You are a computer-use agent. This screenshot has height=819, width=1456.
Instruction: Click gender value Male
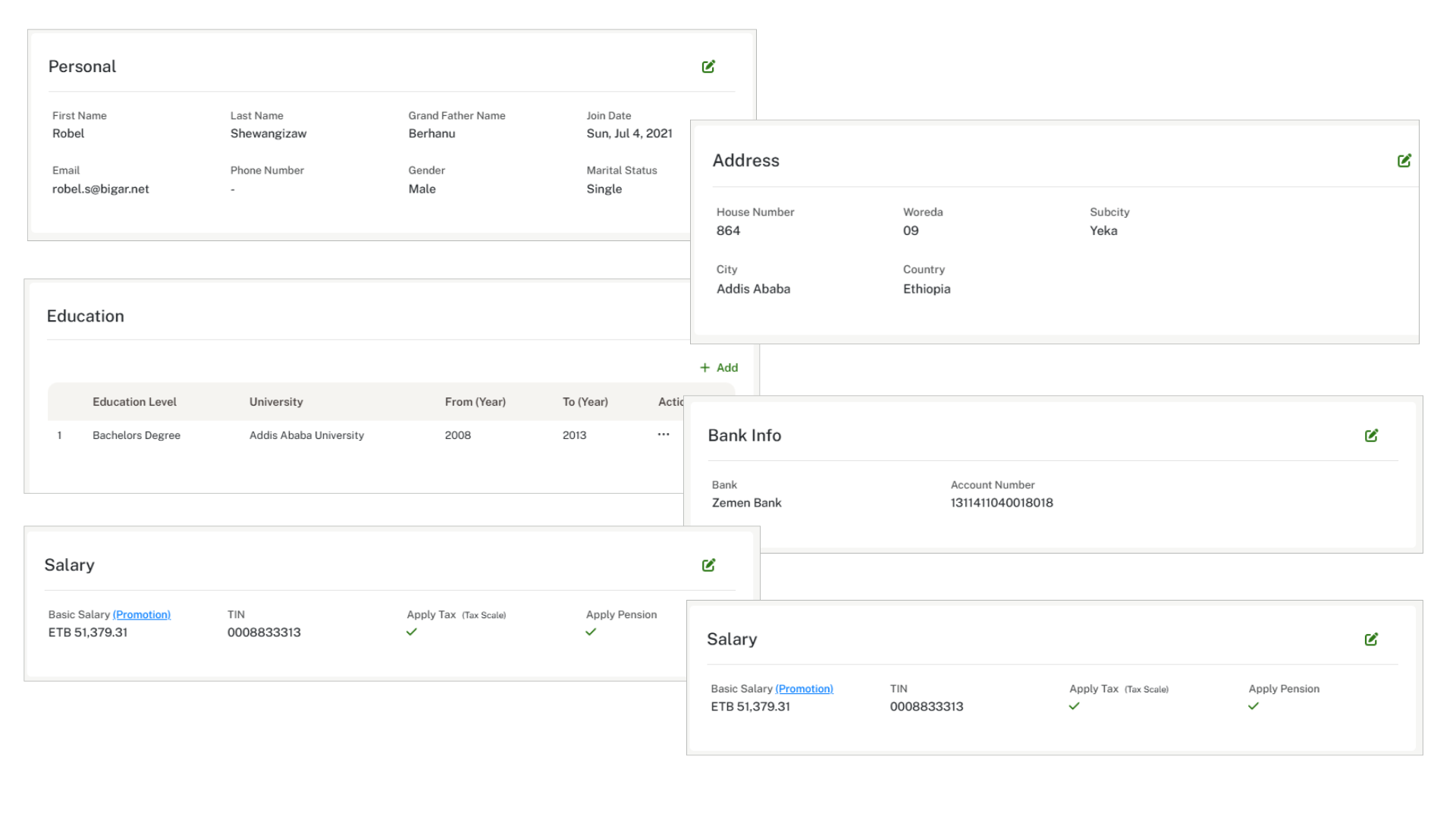[422, 189]
